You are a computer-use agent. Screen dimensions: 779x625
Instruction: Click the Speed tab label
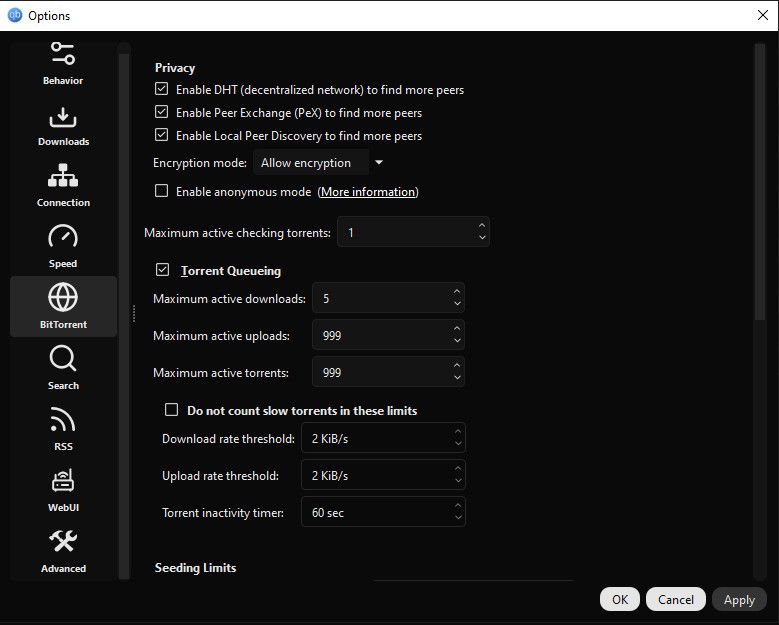pyautogui.click(x=63, y=264)
